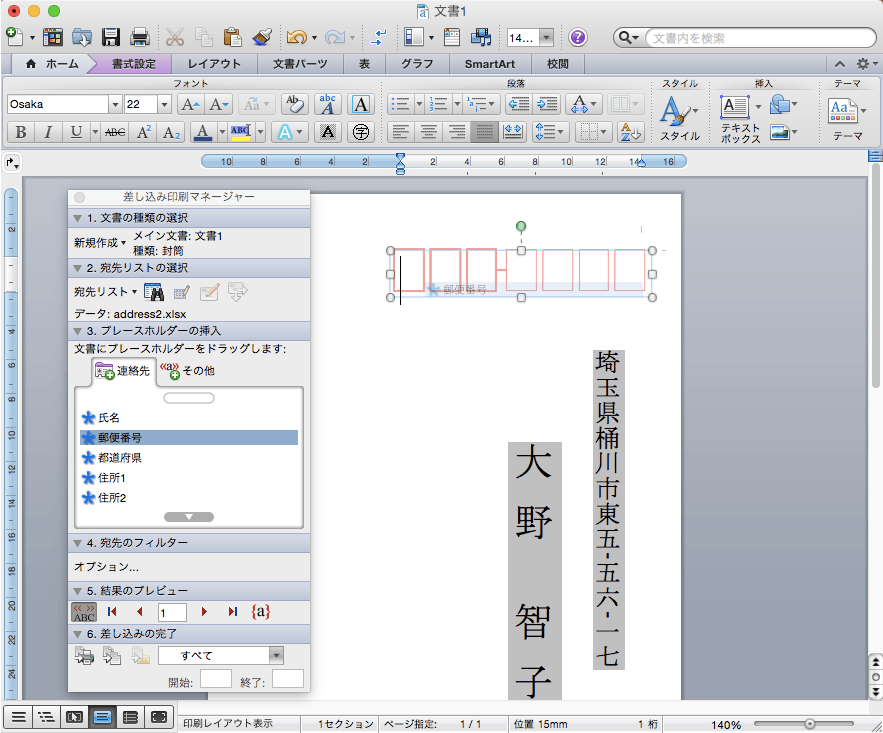The height and width of the screenshot is (733, 883).
Task: Click the find recipient binoculars icon
Action: click(154, 292)
